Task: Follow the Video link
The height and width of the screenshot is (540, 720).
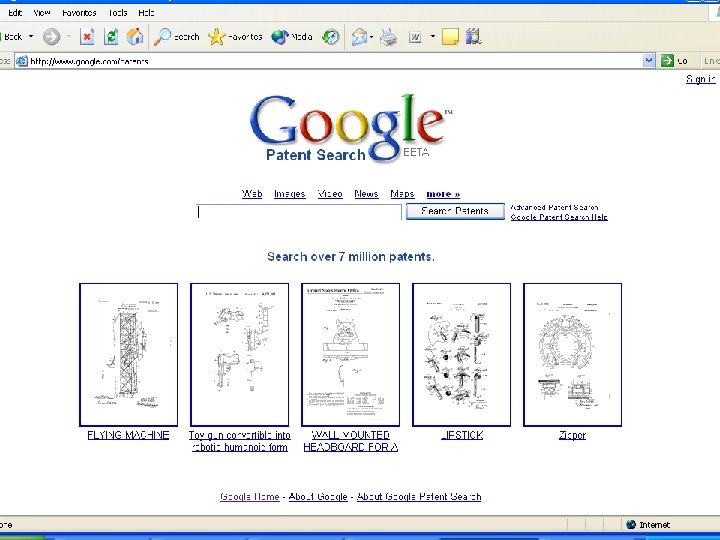Action: (x=330, y=194)
